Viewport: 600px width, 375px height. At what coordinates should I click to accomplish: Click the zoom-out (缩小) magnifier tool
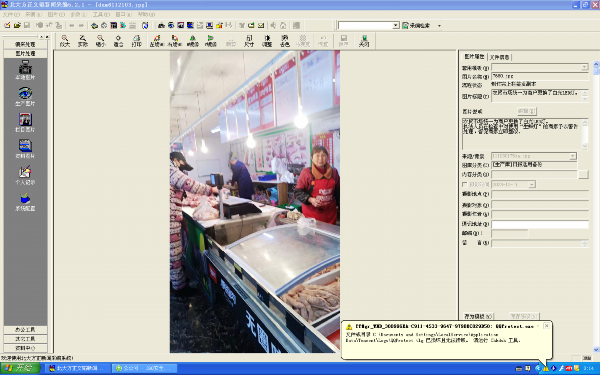pyautogui.click(x=100, y=41)
